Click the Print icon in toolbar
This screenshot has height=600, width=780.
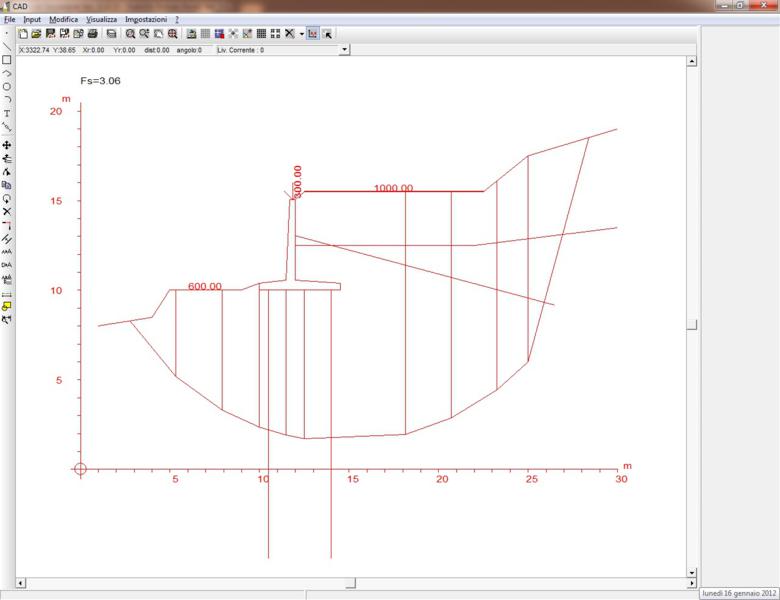coord(93,34)
